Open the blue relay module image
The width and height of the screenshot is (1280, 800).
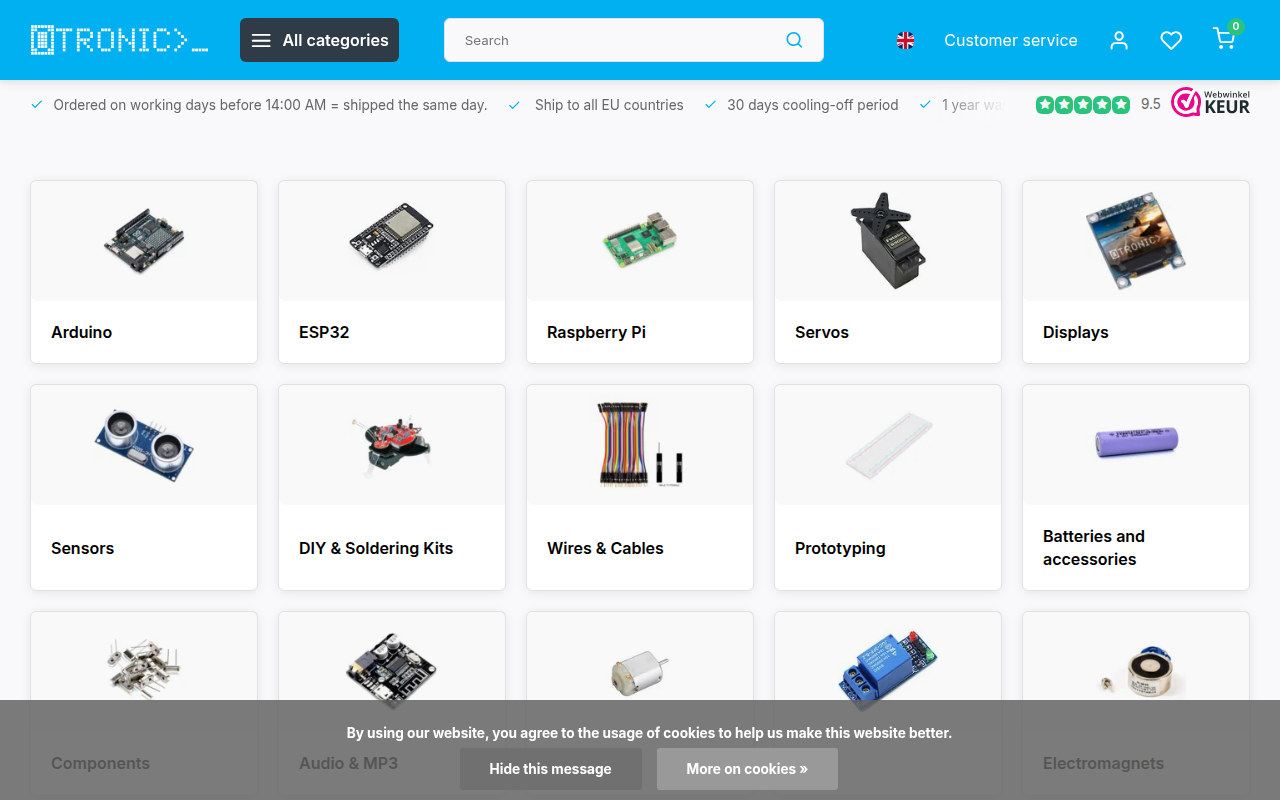(888, 670)
